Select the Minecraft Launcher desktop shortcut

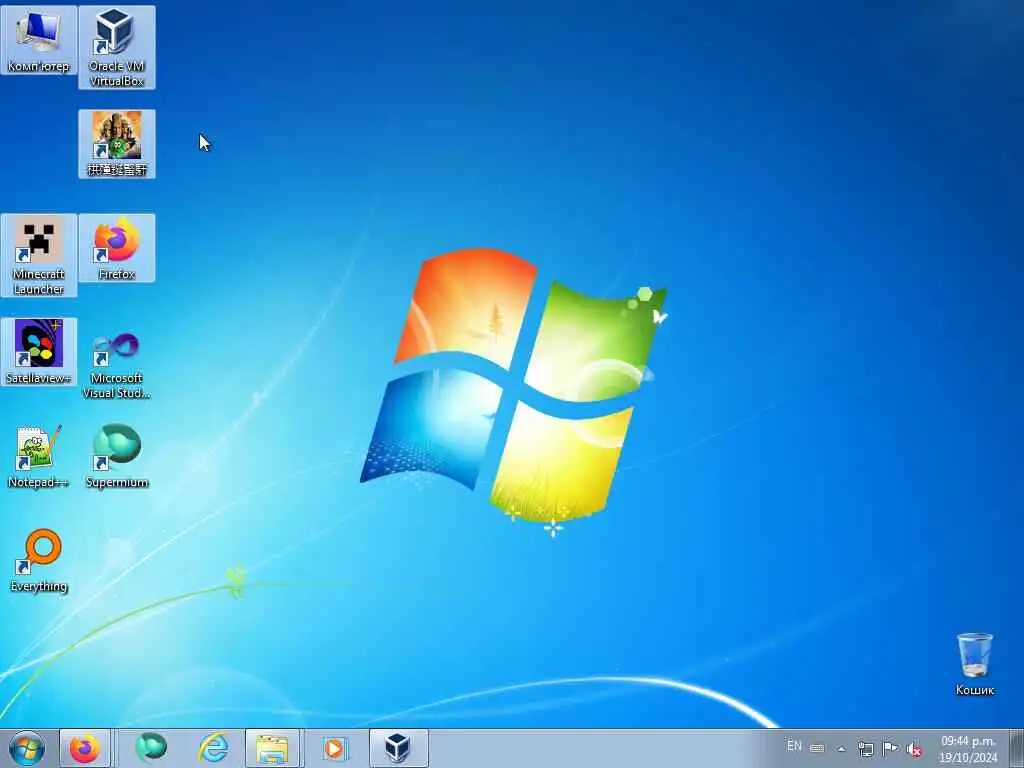pos(39,255)
